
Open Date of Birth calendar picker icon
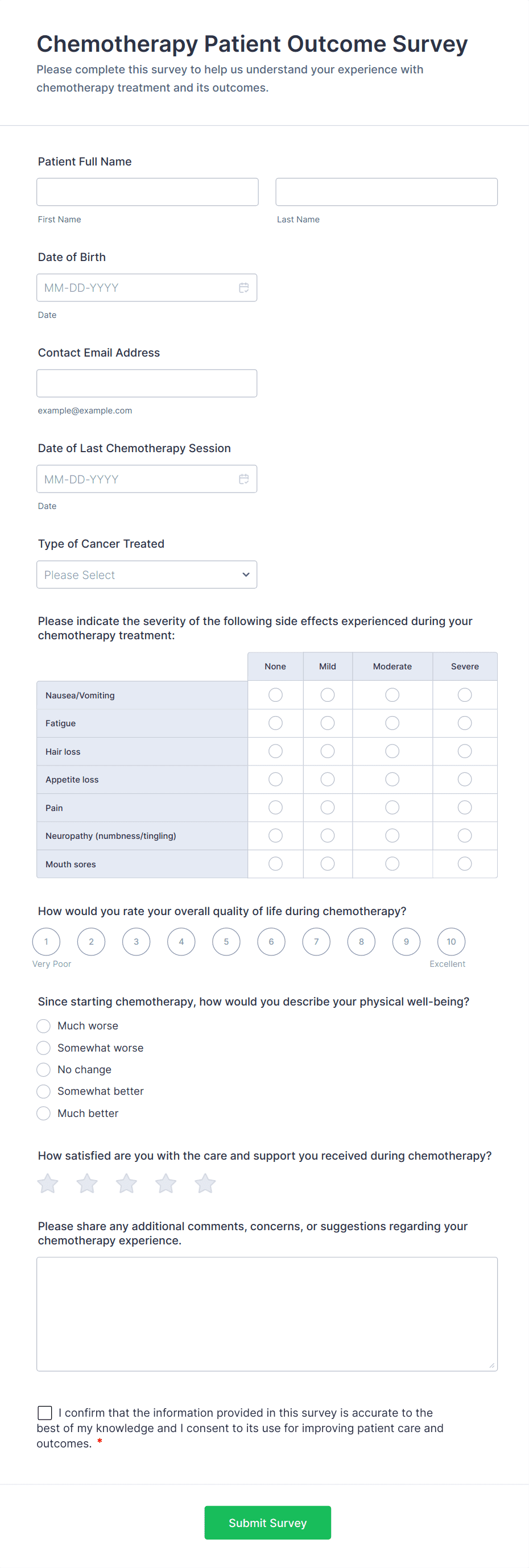(x=243, y=288)
